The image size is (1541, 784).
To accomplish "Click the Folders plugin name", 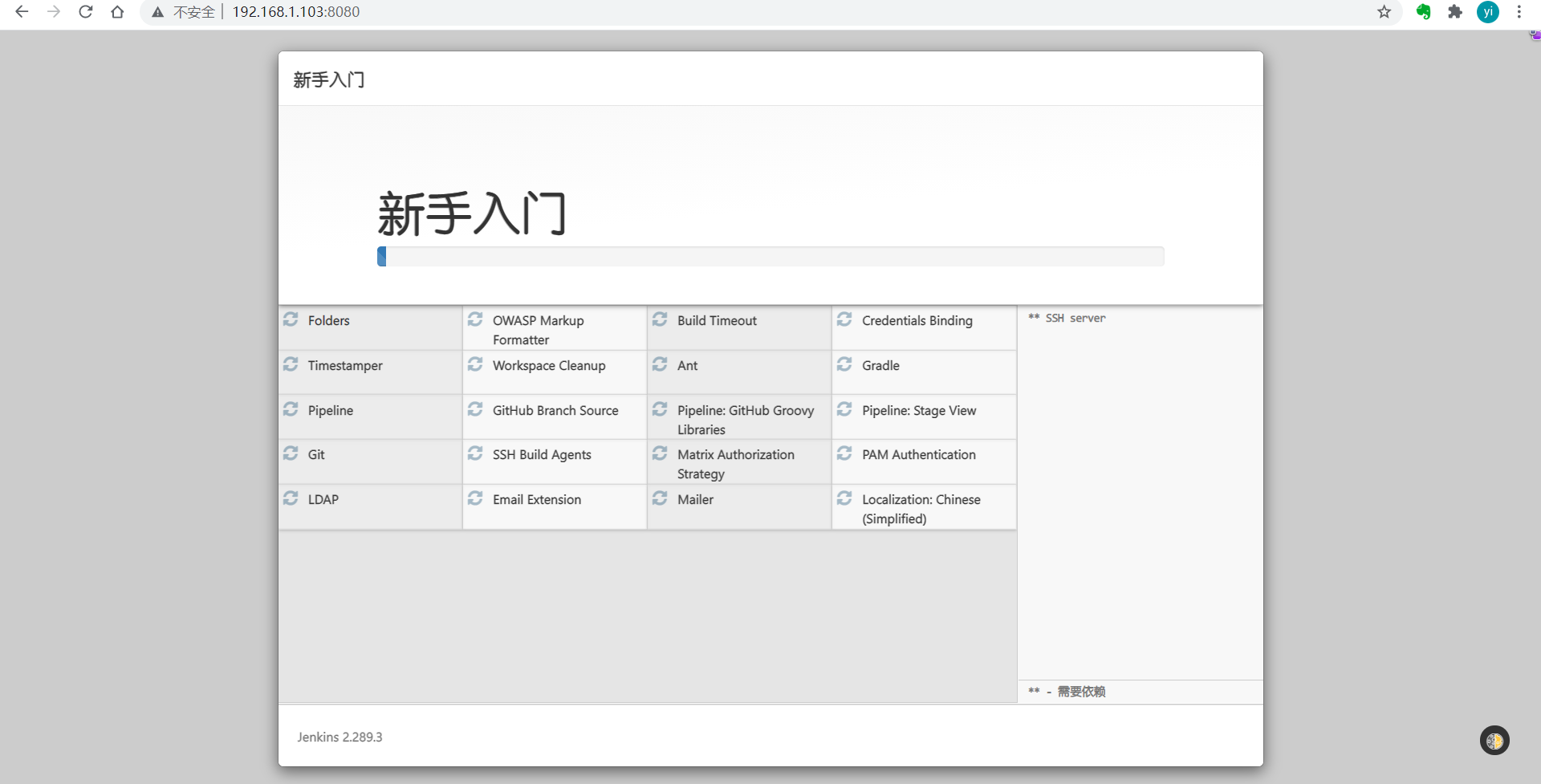I will pyautogui.click(x=329, y=321).
